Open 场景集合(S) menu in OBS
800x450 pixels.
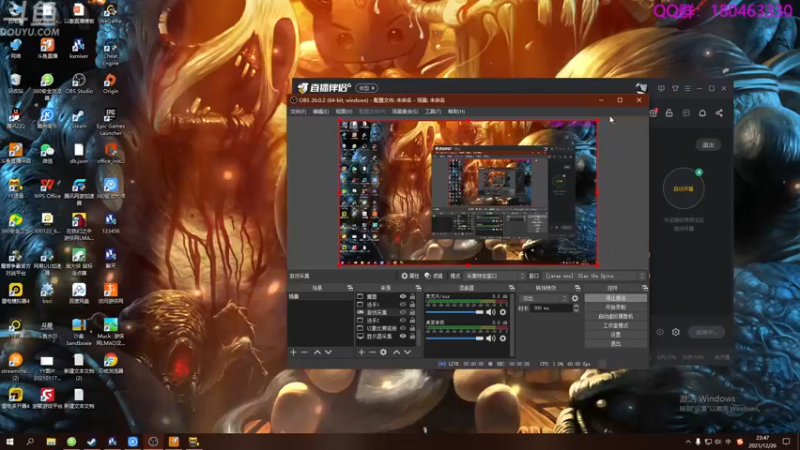click(405, 111)
